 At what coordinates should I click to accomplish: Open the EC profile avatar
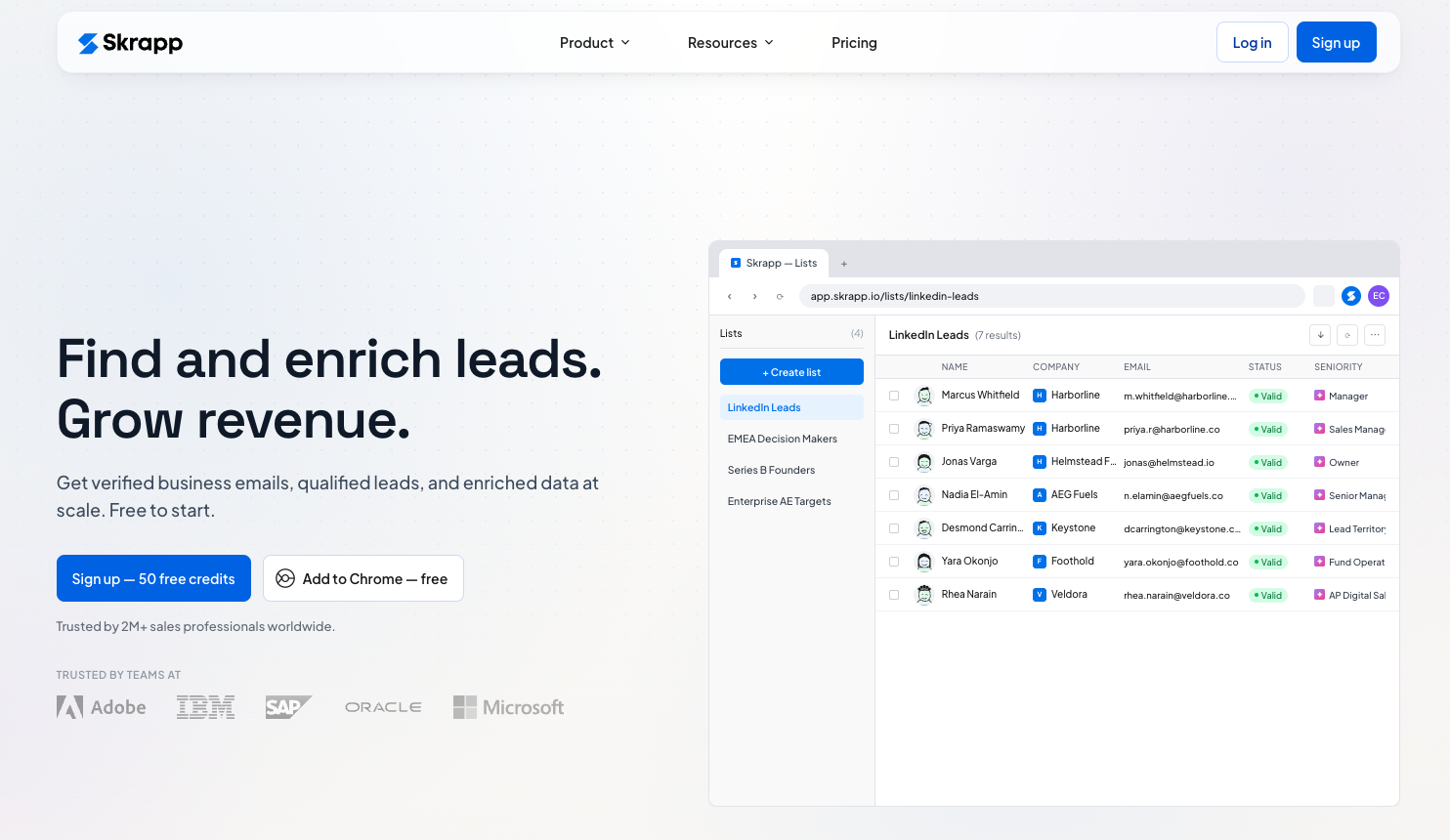coord(1379,296)
